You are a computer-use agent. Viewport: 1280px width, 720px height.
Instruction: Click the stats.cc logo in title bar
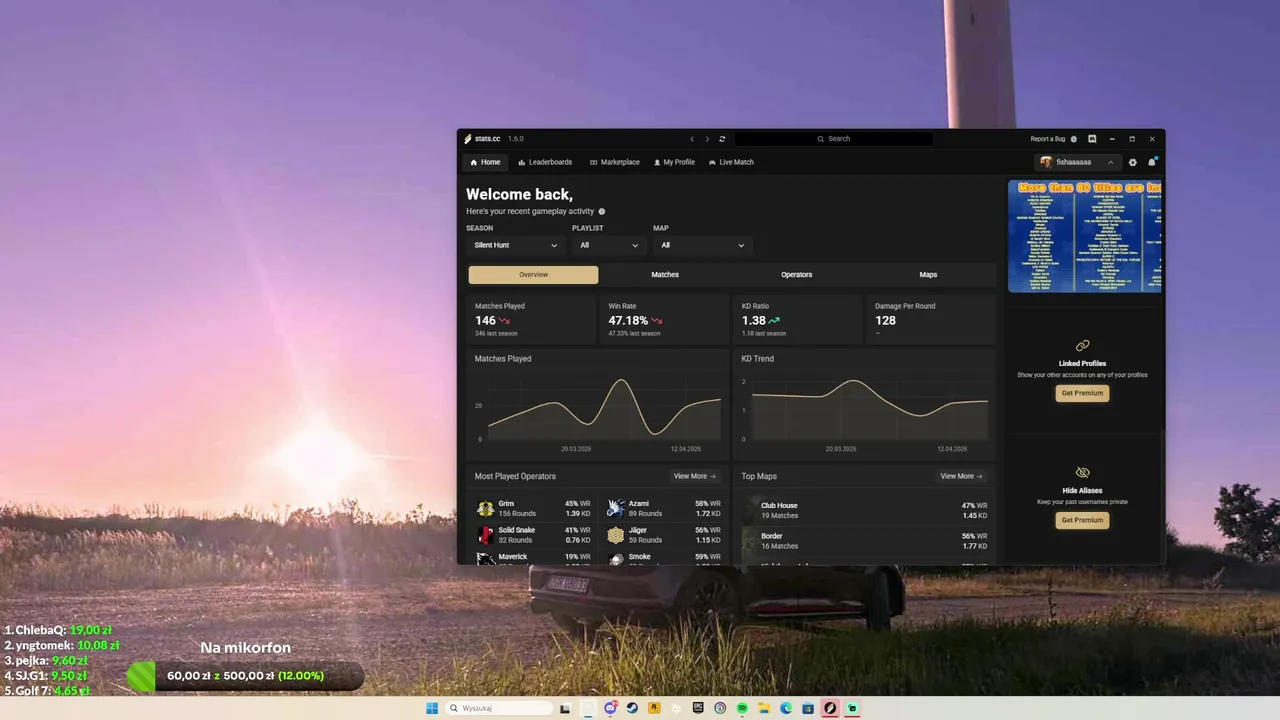(468, 139)
